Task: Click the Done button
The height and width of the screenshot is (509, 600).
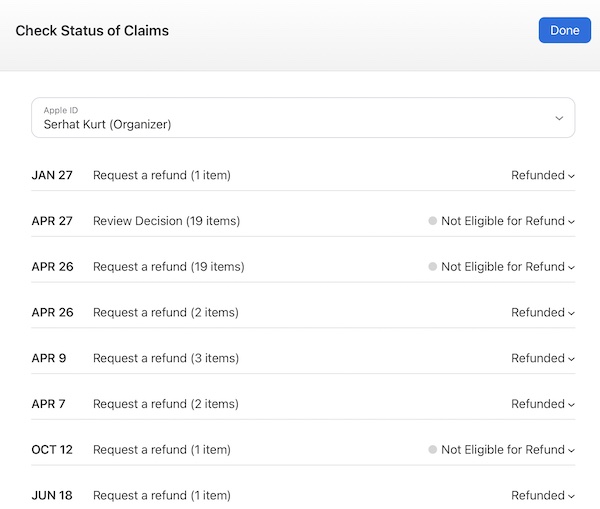Action: pyautogui.click(x=564, y=30)
